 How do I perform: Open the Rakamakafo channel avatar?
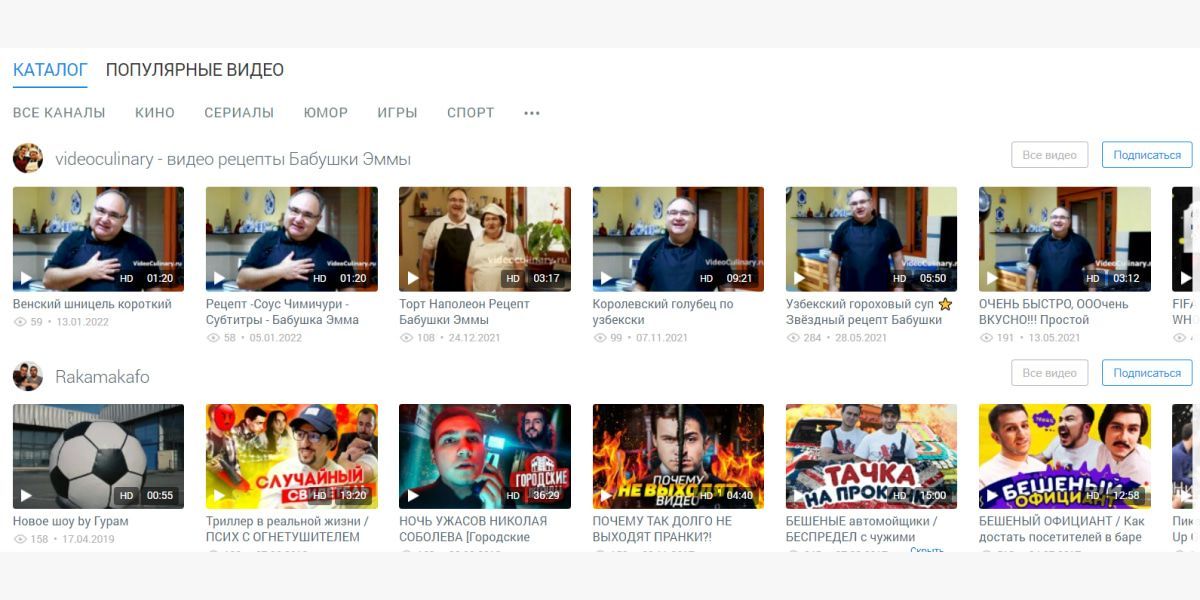coord(28,375)
